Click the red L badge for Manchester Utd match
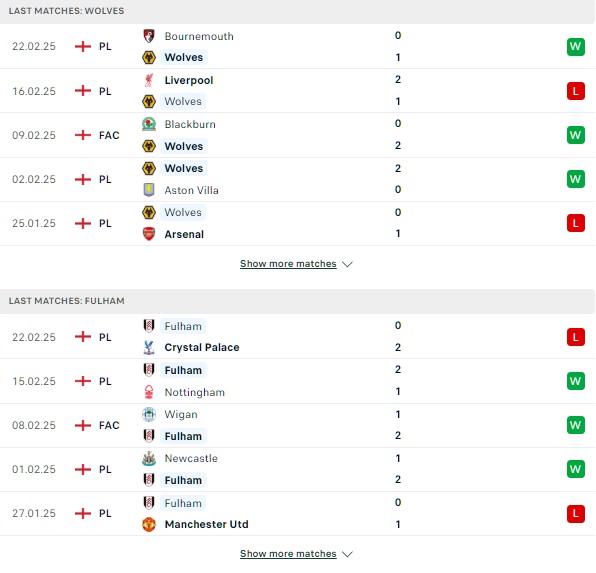 tap(575, 514)
